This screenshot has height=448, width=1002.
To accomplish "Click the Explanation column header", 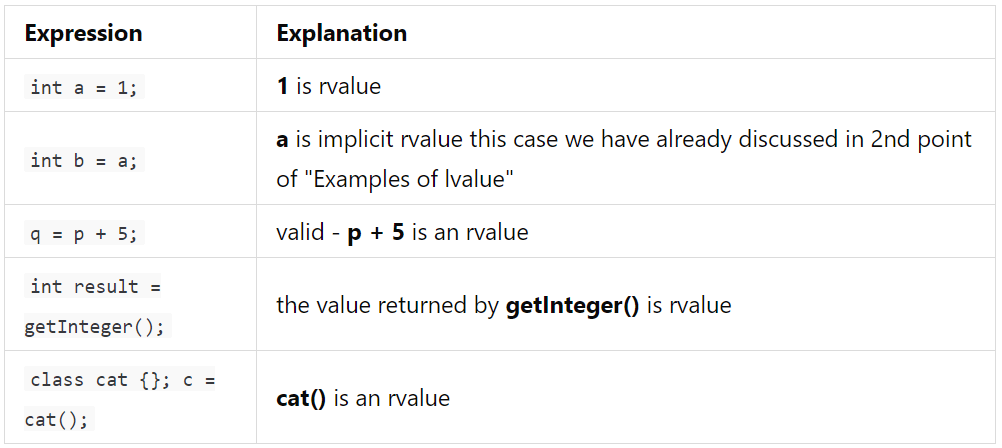I will 342,33.
